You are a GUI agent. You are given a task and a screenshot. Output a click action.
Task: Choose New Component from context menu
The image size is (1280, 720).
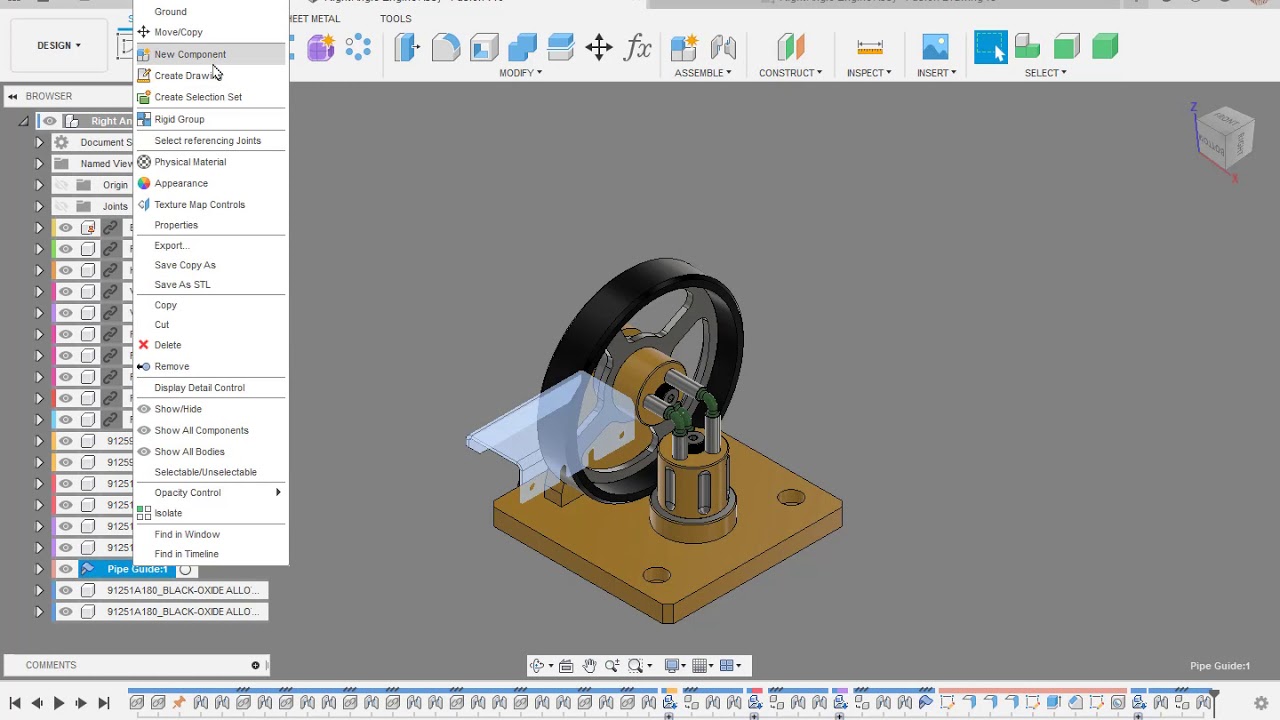click(x=211, y=54)
